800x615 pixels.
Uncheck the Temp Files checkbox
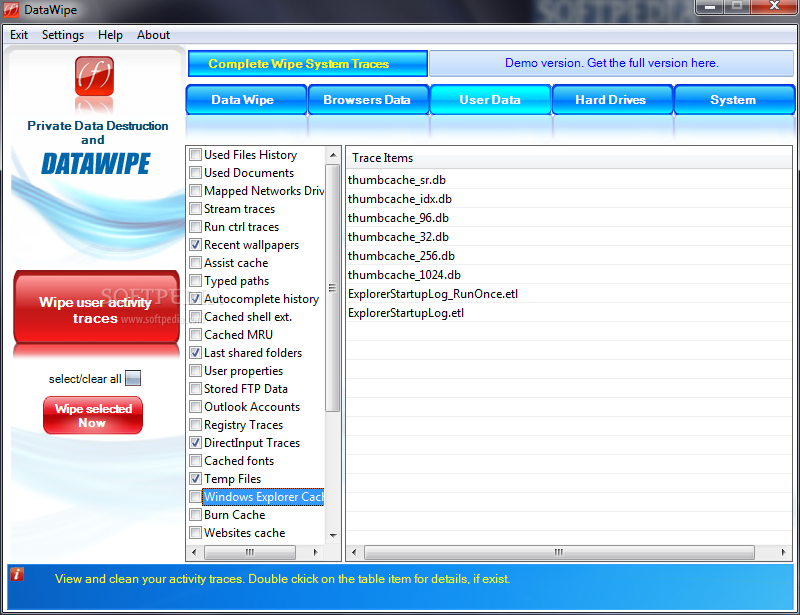pyautogui.click(x=195, y=479)
